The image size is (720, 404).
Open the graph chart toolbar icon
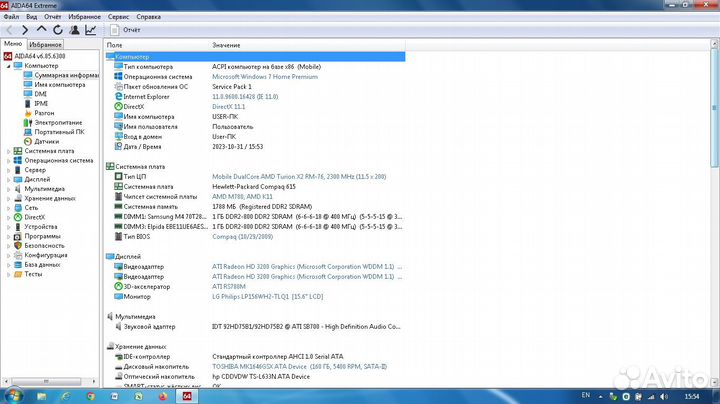click(91, 30)
